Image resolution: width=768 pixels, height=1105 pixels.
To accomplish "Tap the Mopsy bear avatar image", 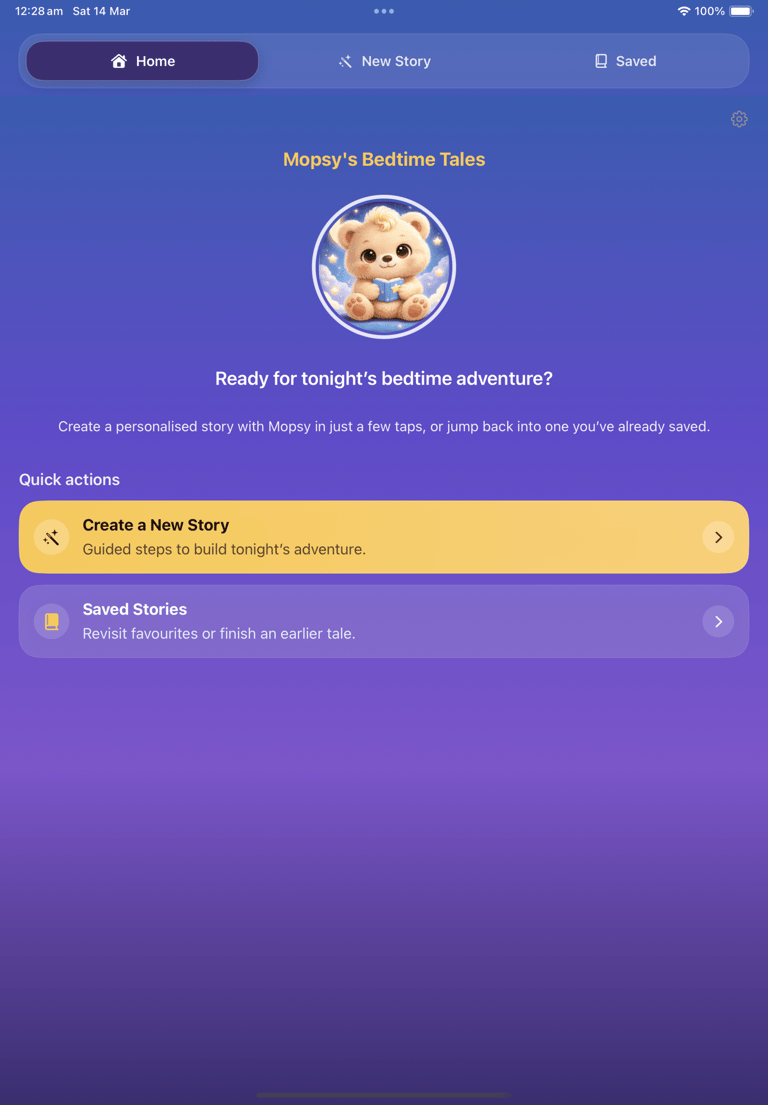I will (x=384, y=267).
